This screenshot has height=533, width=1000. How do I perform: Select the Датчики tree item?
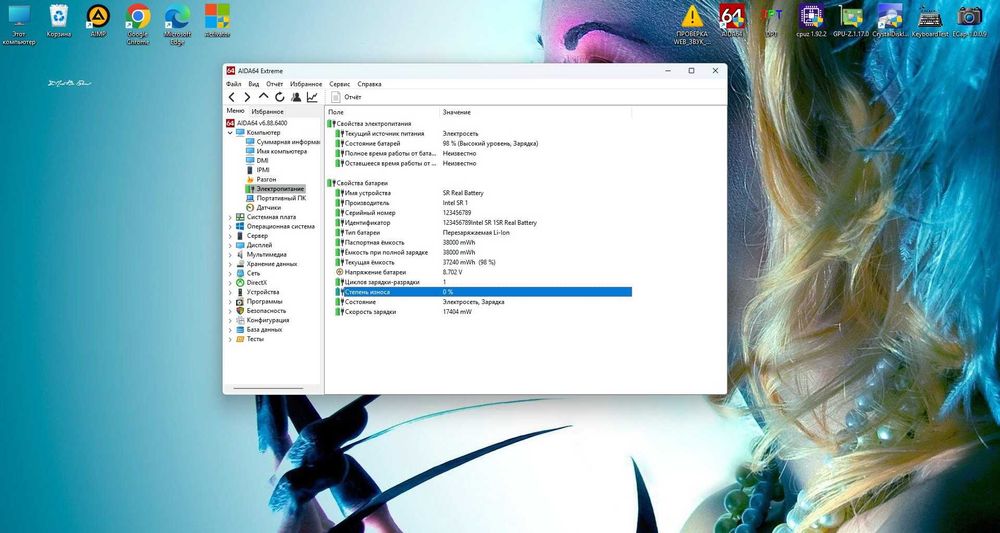pos(268,208)
